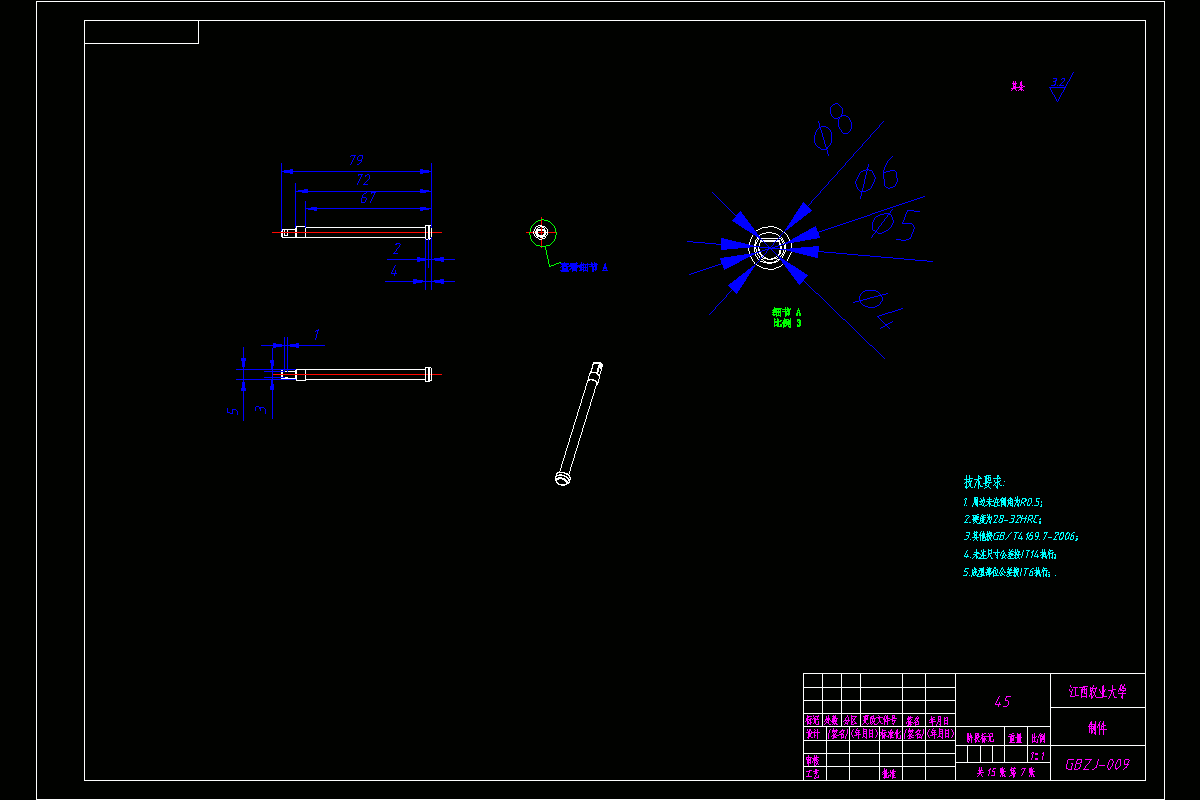Click the '阶段标记' title block header
This screenshot has width=1200, height=800.
click(980, 738)
